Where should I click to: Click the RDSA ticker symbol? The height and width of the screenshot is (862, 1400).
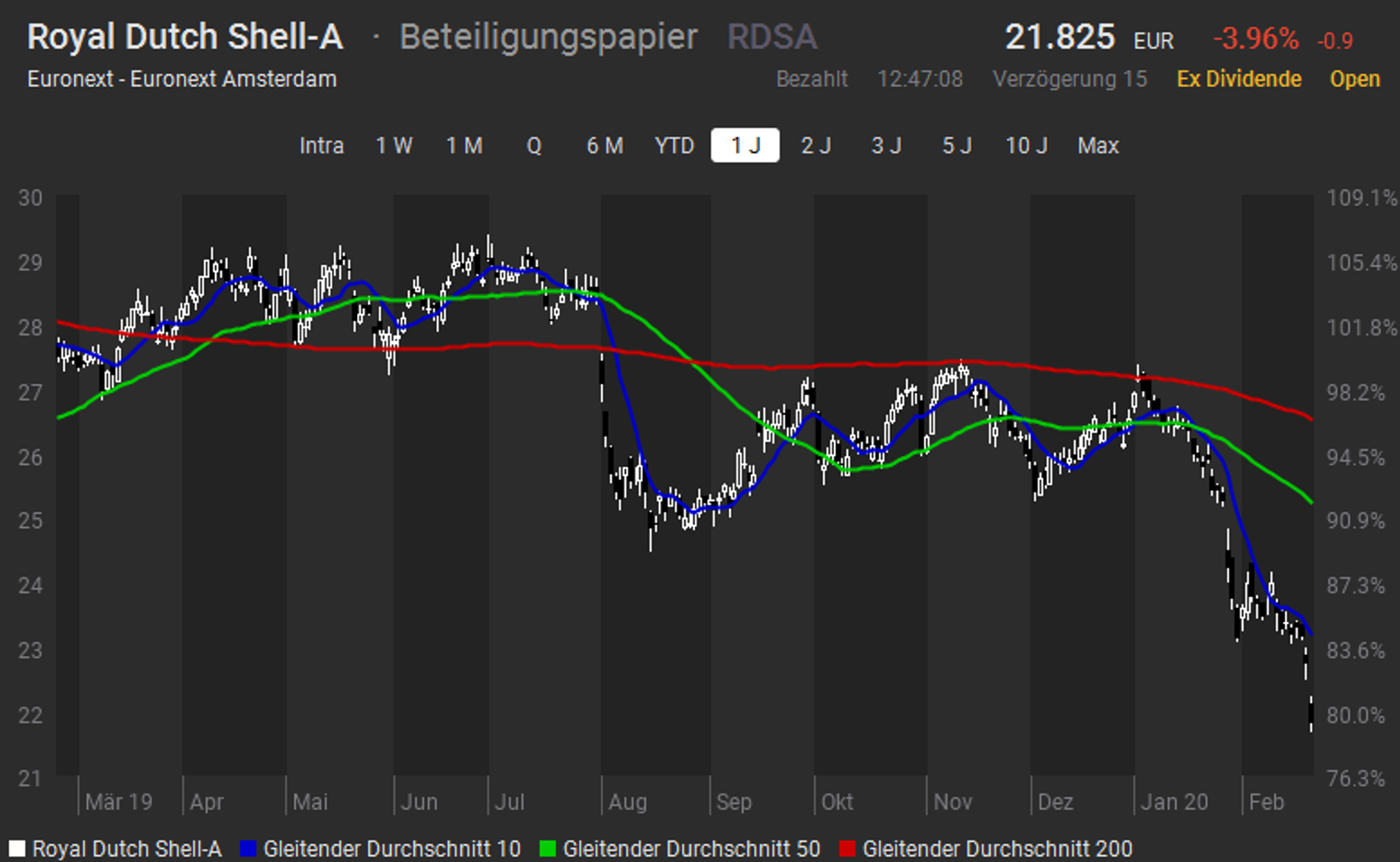772,37
